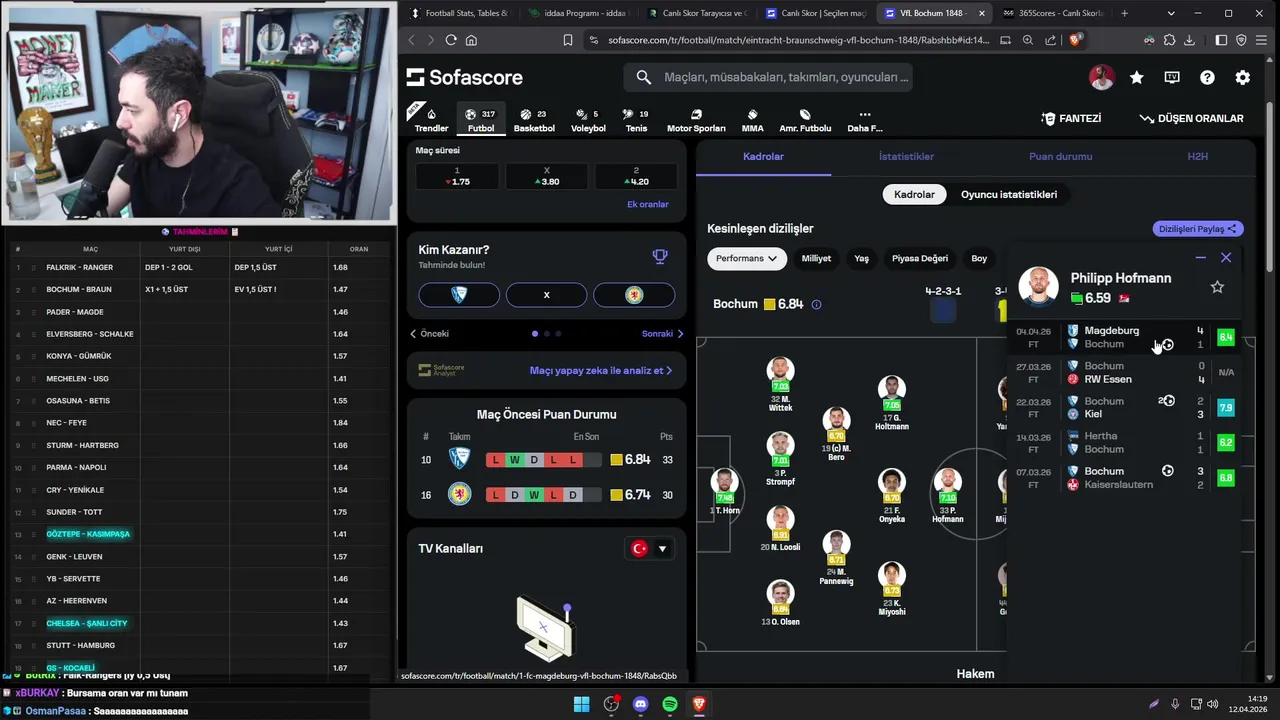Click the trophy icon in Kim Kazanır
Viewport: 1280px width, 720px height.
pos(660,256)
